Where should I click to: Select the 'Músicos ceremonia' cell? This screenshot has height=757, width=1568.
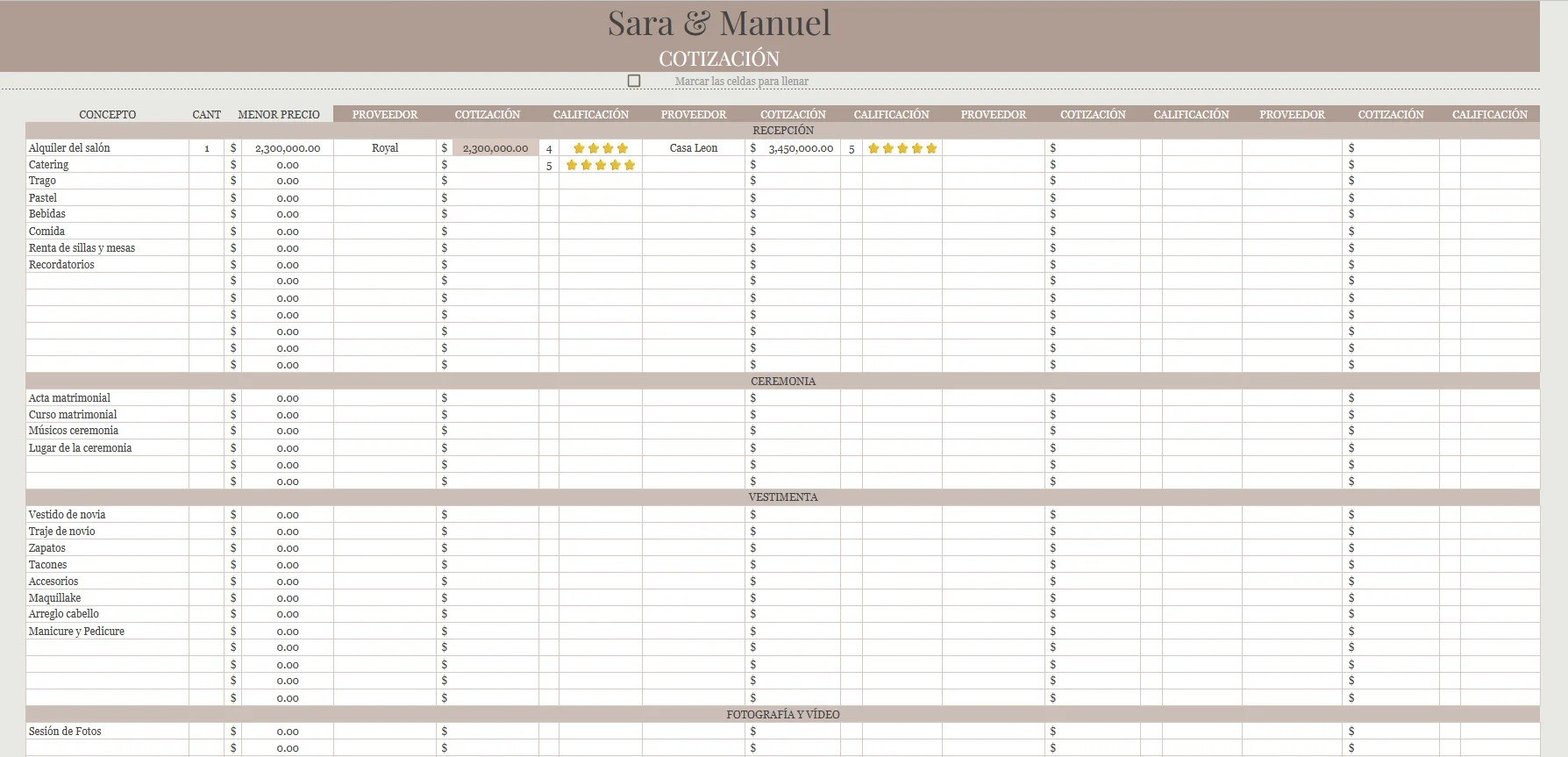point(108,431)
